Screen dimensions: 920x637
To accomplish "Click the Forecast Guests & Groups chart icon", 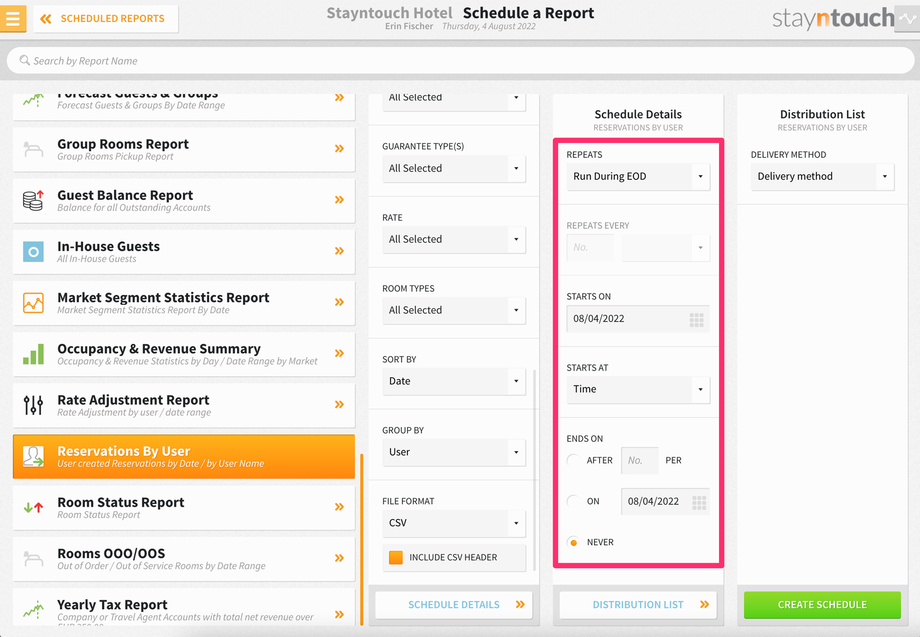I will click(x=33, y=100).
